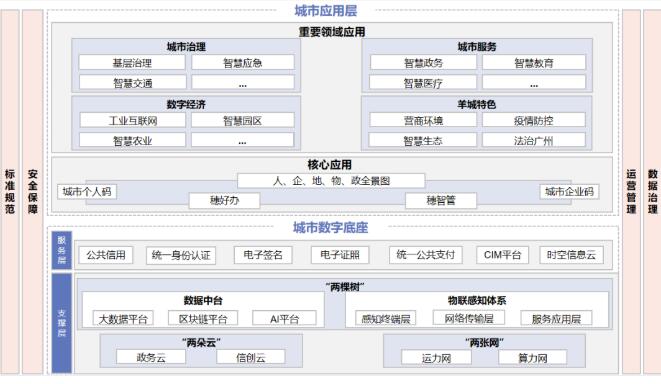The image size is (661, 384).
Task: Click the 智慧农业 box
Action: [132, 140]
